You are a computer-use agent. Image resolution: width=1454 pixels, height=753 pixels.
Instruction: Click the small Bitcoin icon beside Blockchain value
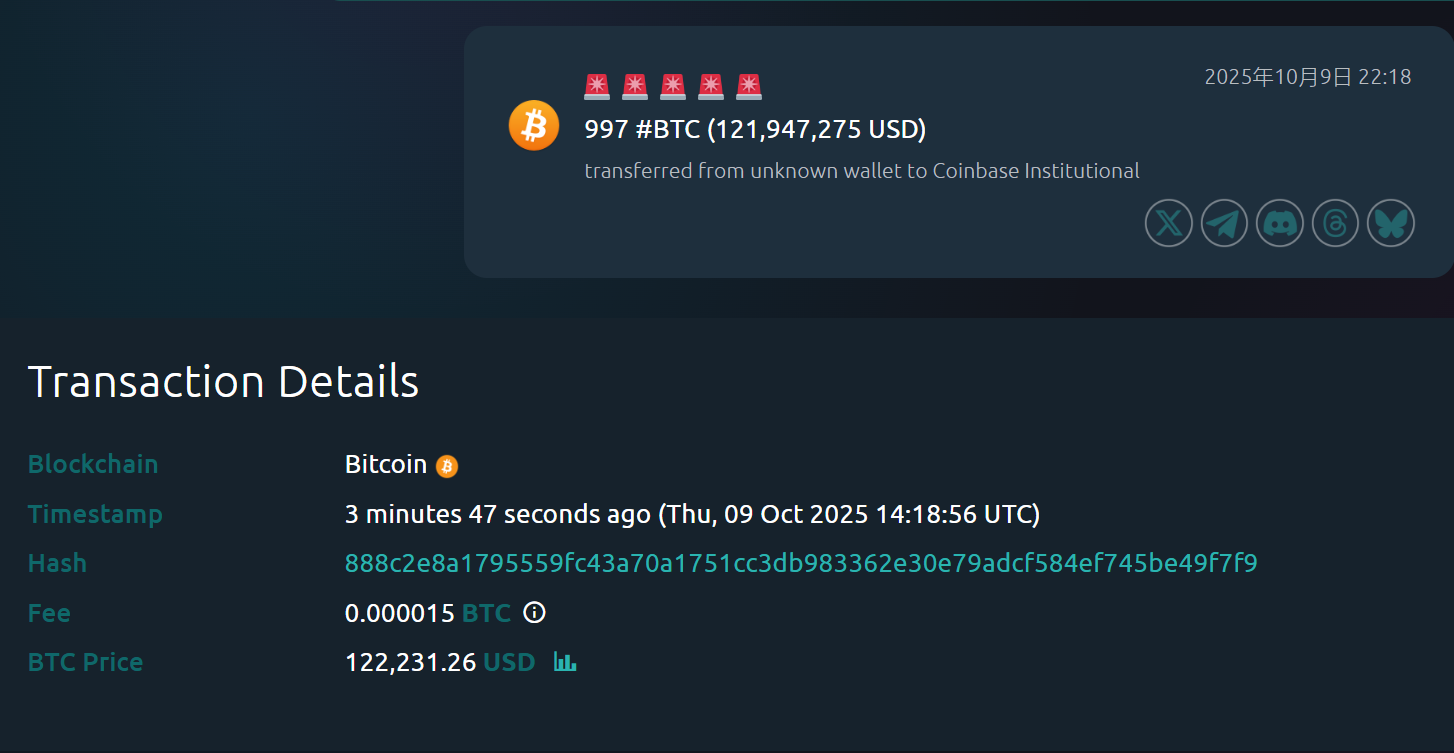pyautogui.click(x=447, y=466)
